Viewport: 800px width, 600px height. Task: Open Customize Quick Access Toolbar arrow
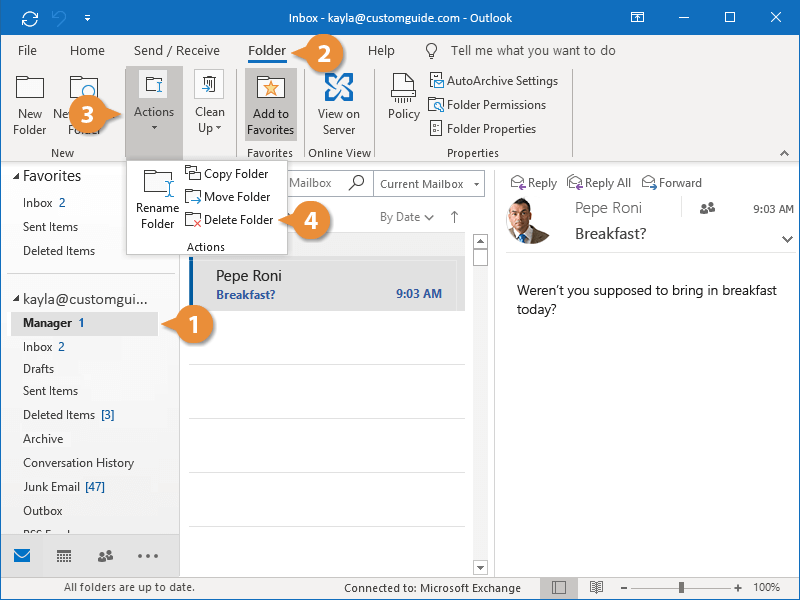(87, 18)
